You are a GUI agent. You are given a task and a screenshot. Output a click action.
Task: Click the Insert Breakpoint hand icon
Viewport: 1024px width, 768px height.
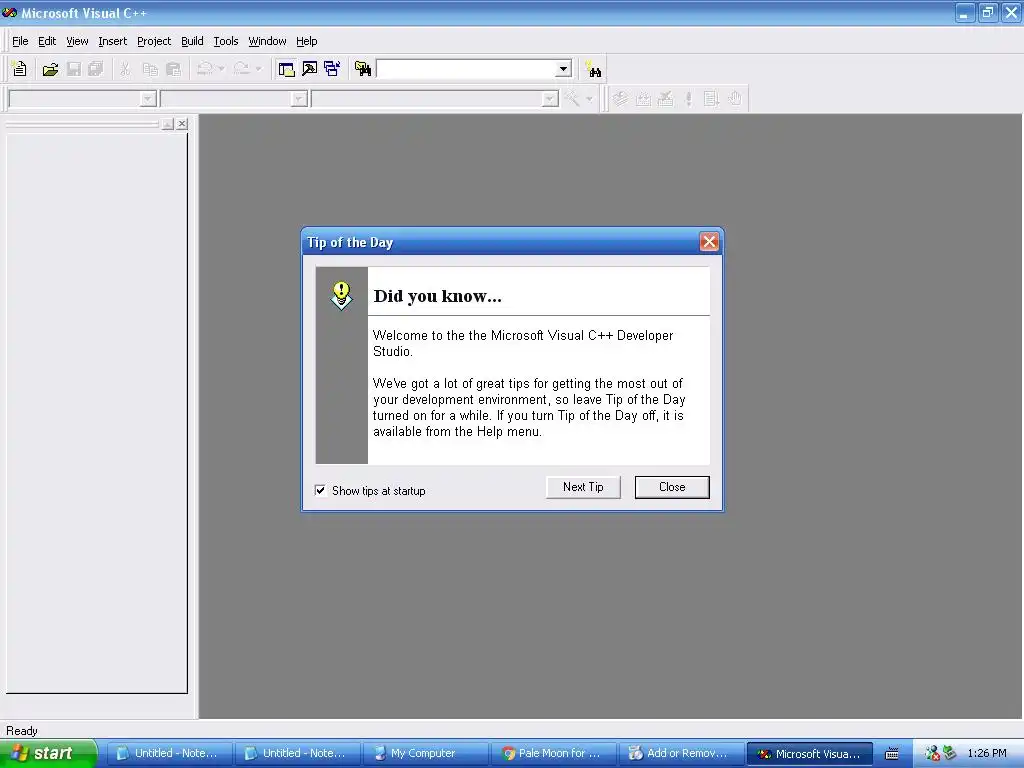pyautogui.click(x=735, y=99)
